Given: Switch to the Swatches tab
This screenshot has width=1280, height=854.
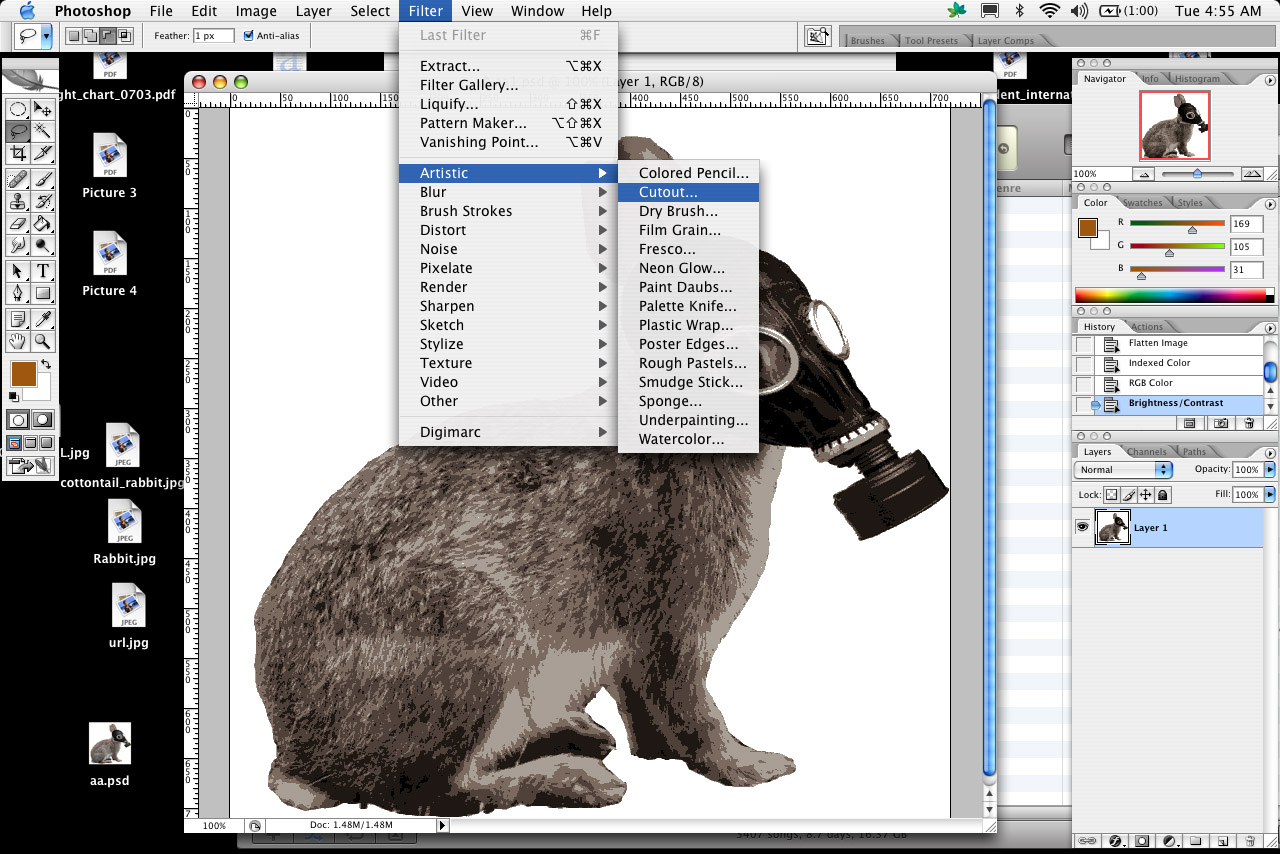Looking at the screenshot, I should click(1141, 203).
